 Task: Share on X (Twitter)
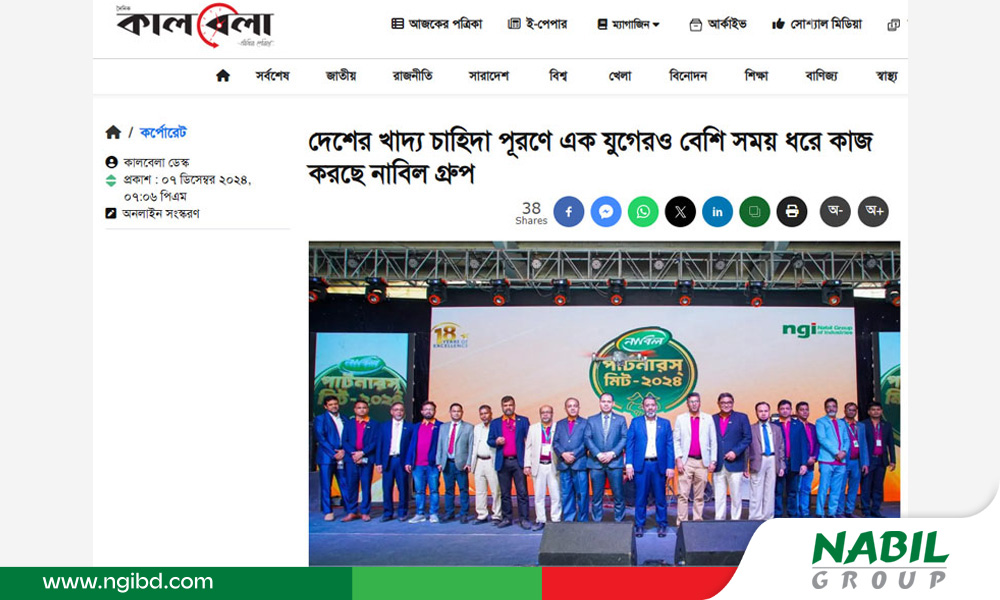[x=680, y=212]
